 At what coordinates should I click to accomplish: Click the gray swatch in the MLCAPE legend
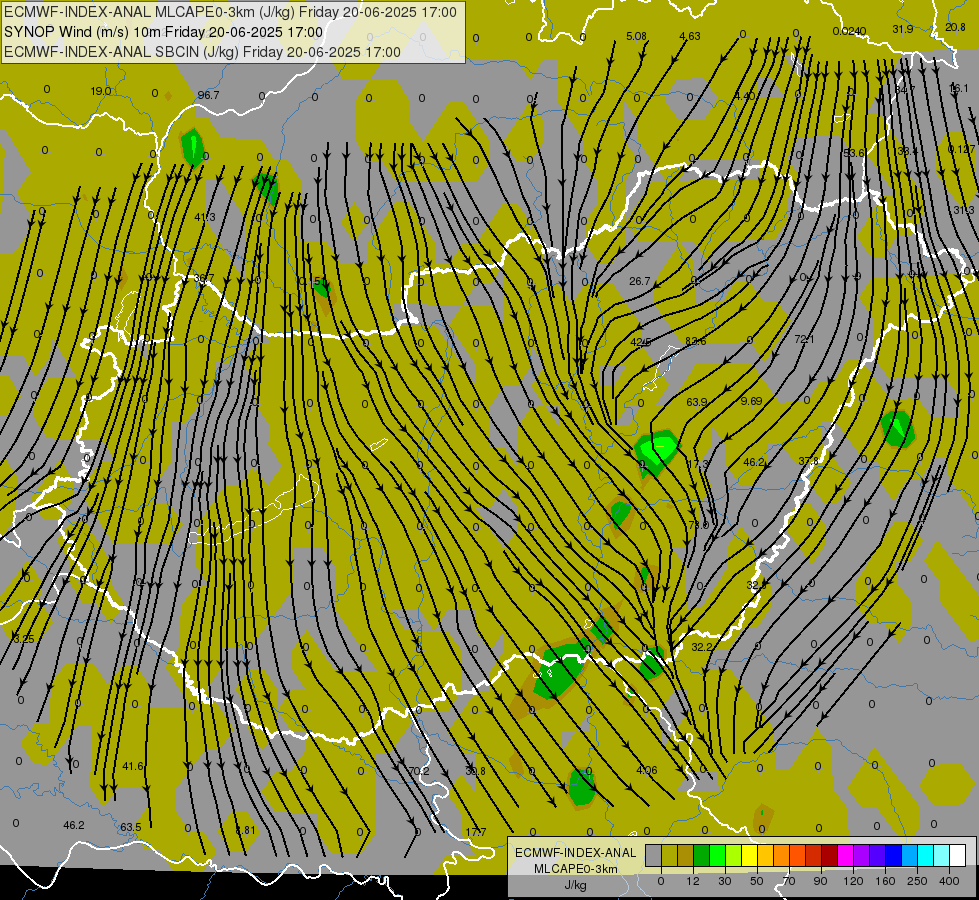[x=653, y=855]
